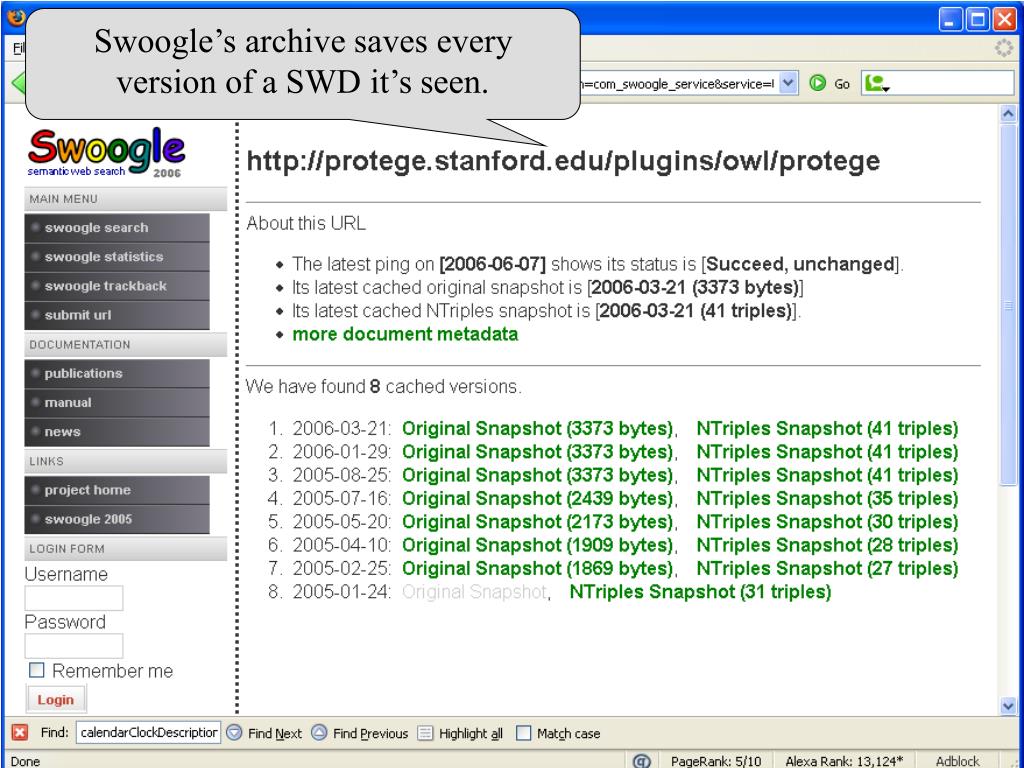The width and height of the screenshot is (1024, 768).
Task: Click the Login button
Action: point(56,699)
